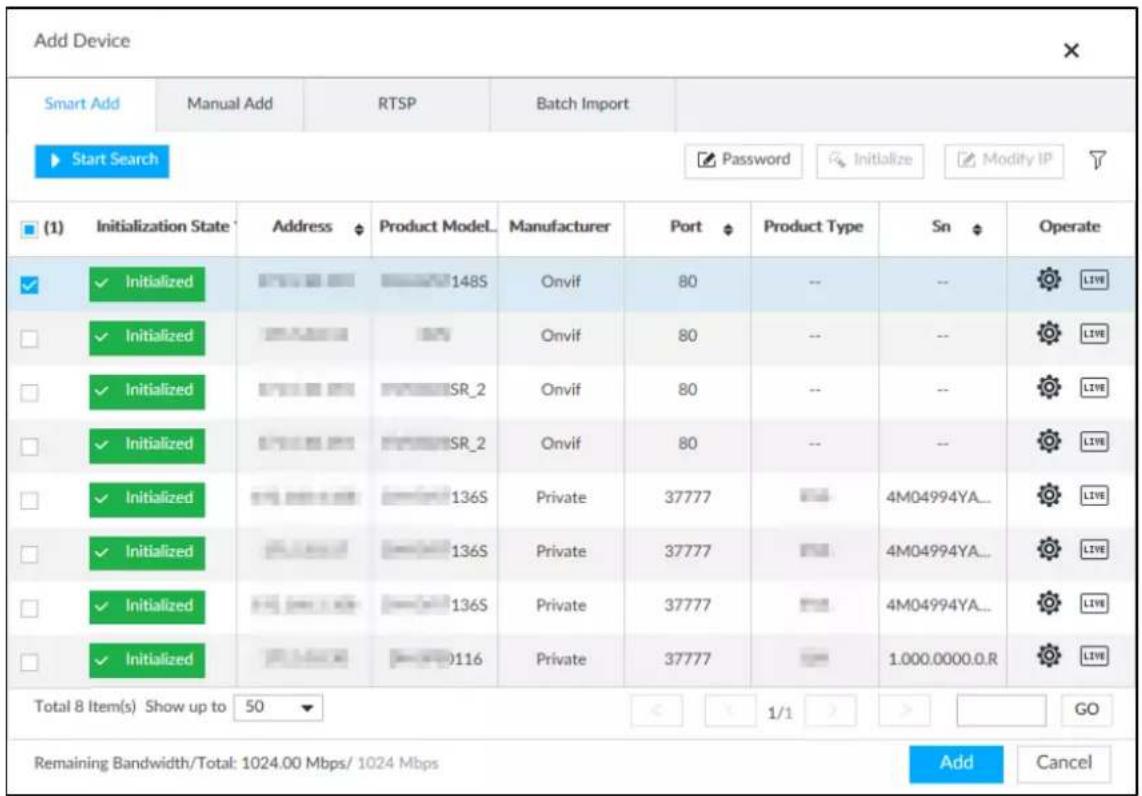
Task: Click the Product Model column header
Action: point(437,227)
